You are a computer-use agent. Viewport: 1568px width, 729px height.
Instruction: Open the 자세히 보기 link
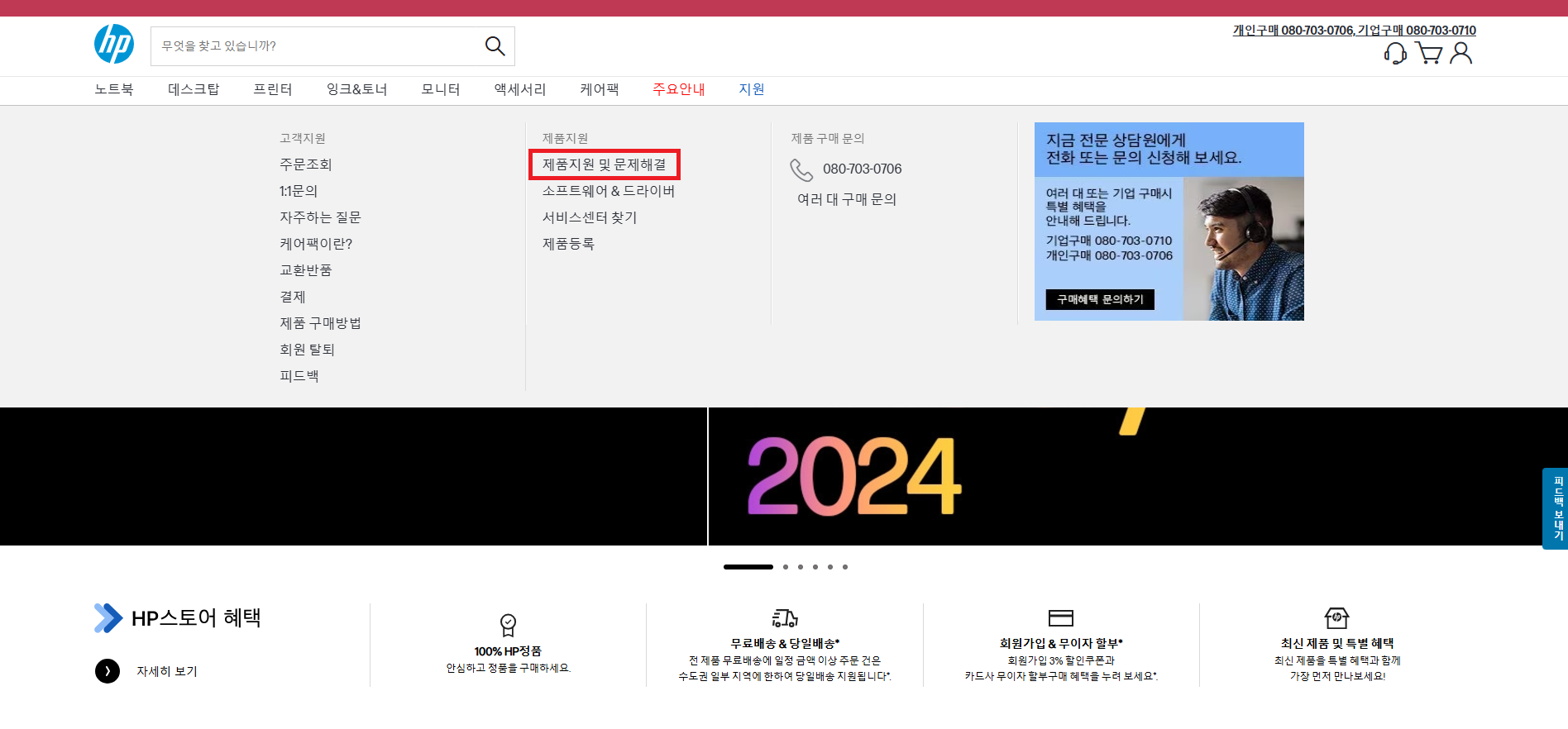point(167,671)
